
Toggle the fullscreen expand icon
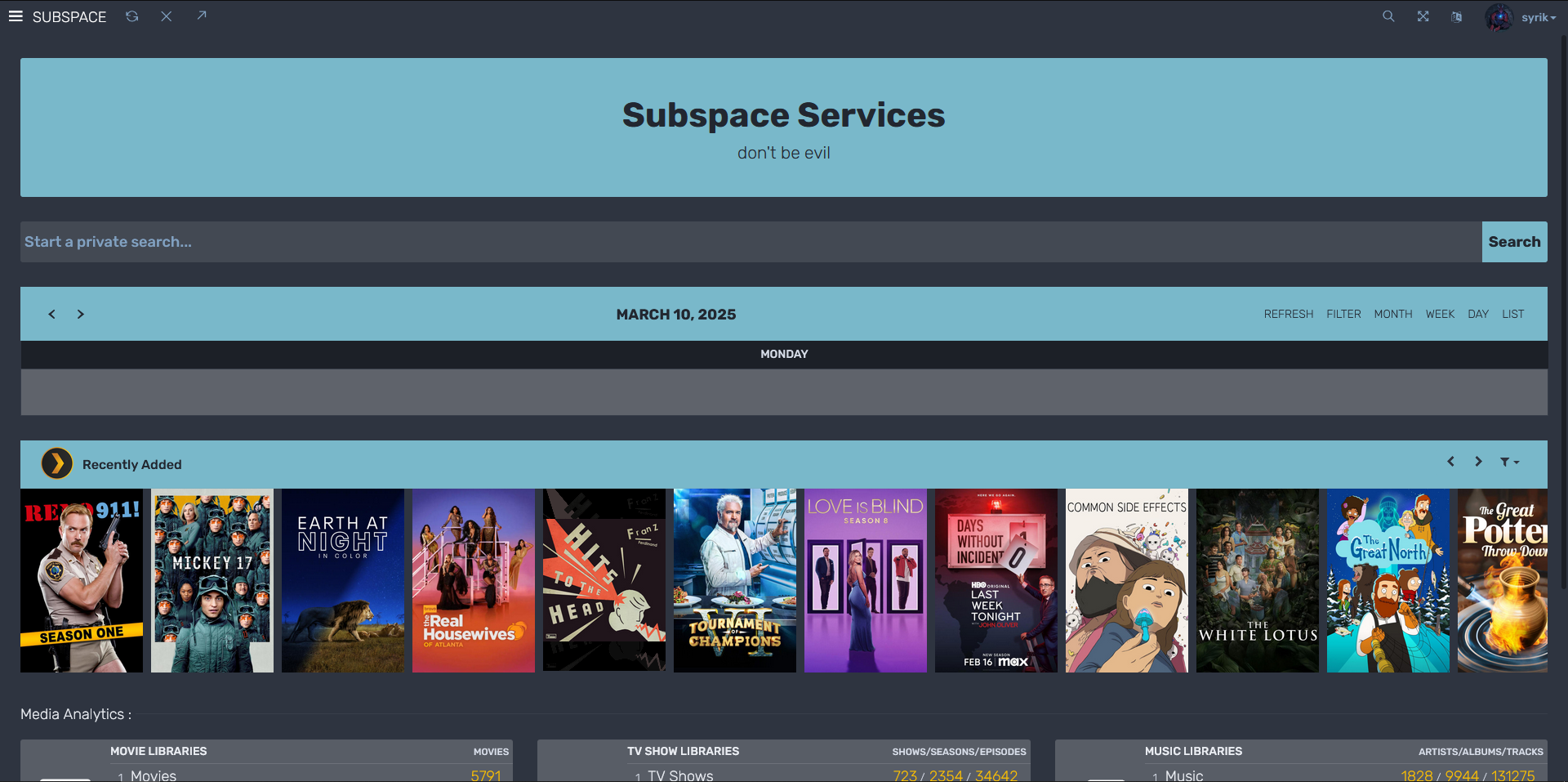[1423, 16]
